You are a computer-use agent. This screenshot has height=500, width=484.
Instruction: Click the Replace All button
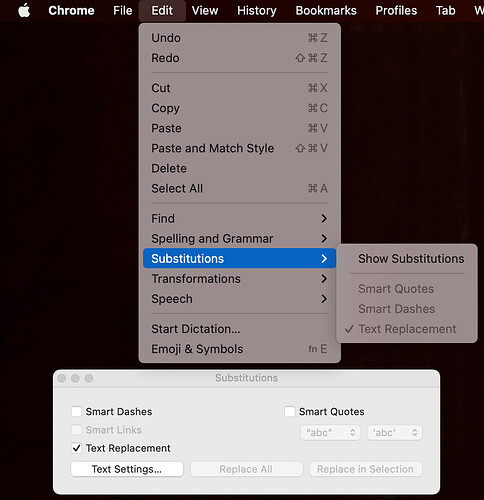[246, 469]
